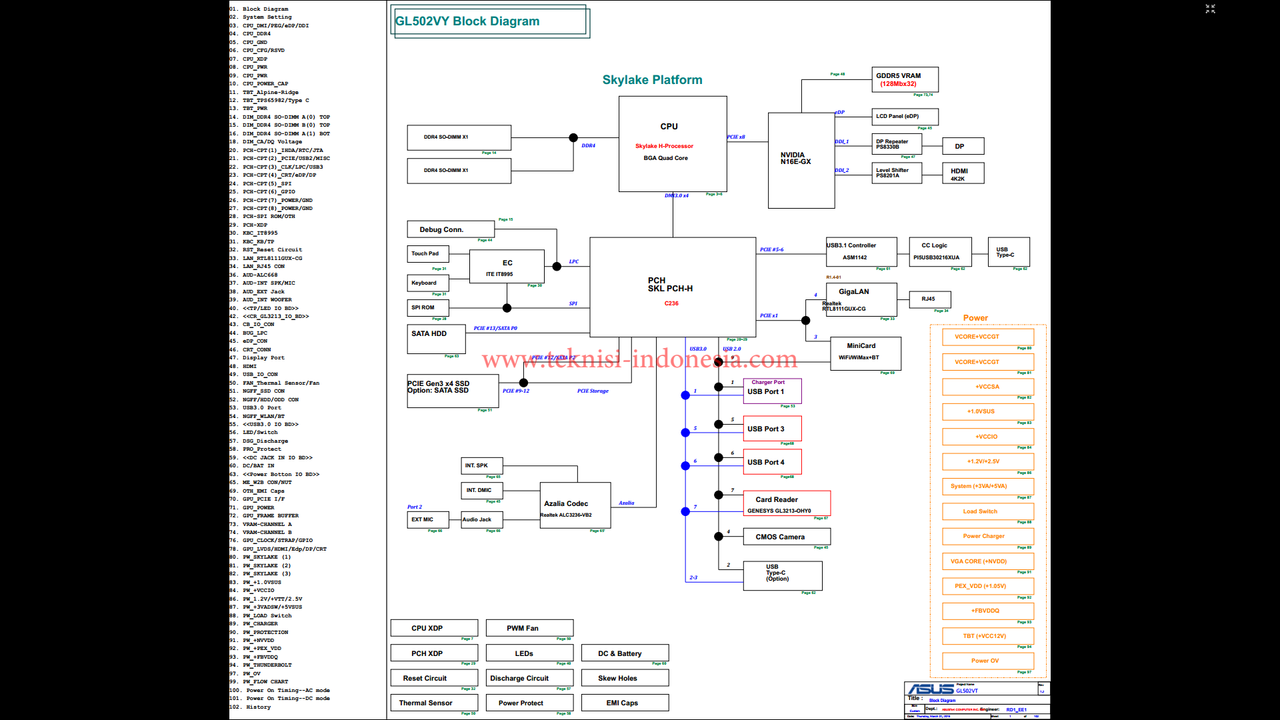This screenshot has width=1280, height=720.
Task: Open index entry 30. KBC_IT8995
Action: click(x=254, y=233)
